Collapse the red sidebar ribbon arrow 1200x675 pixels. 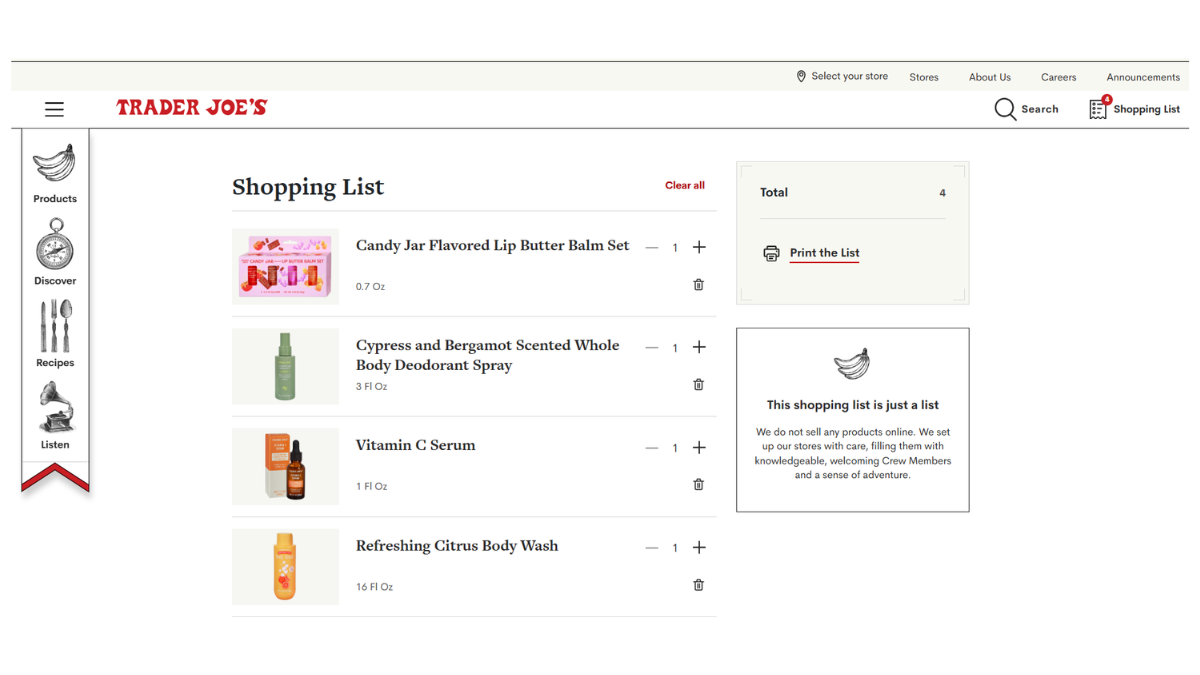[55, 477]
